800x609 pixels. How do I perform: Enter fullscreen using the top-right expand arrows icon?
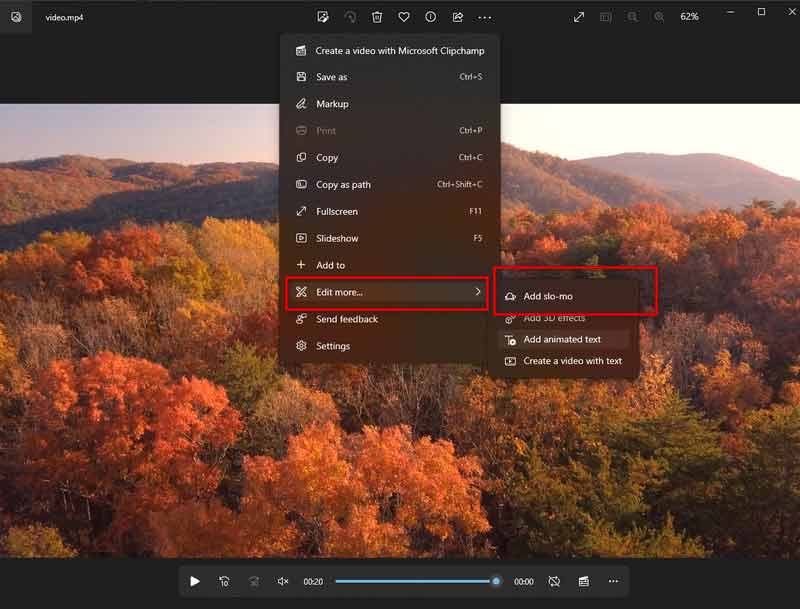(579, 17)
